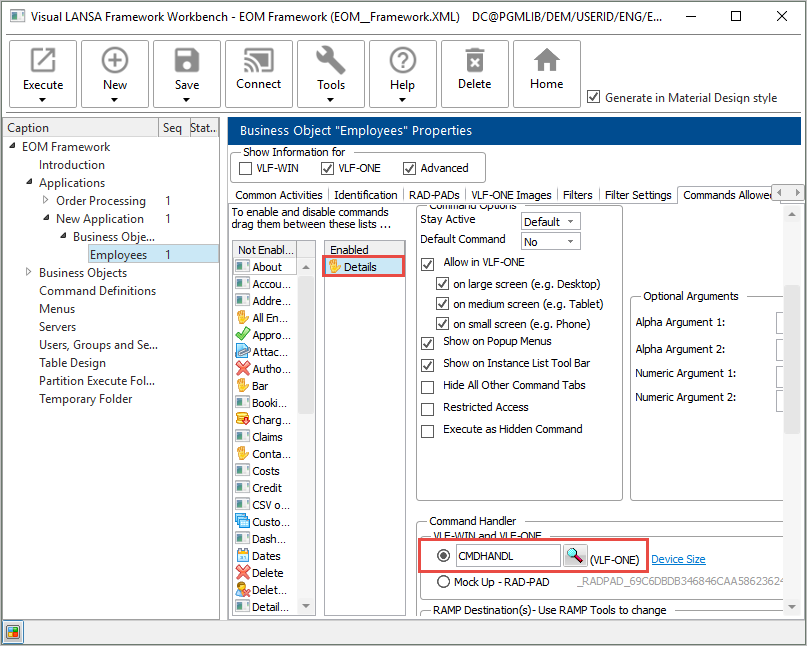Select the Delete red X command icon

tap(242, 572)
